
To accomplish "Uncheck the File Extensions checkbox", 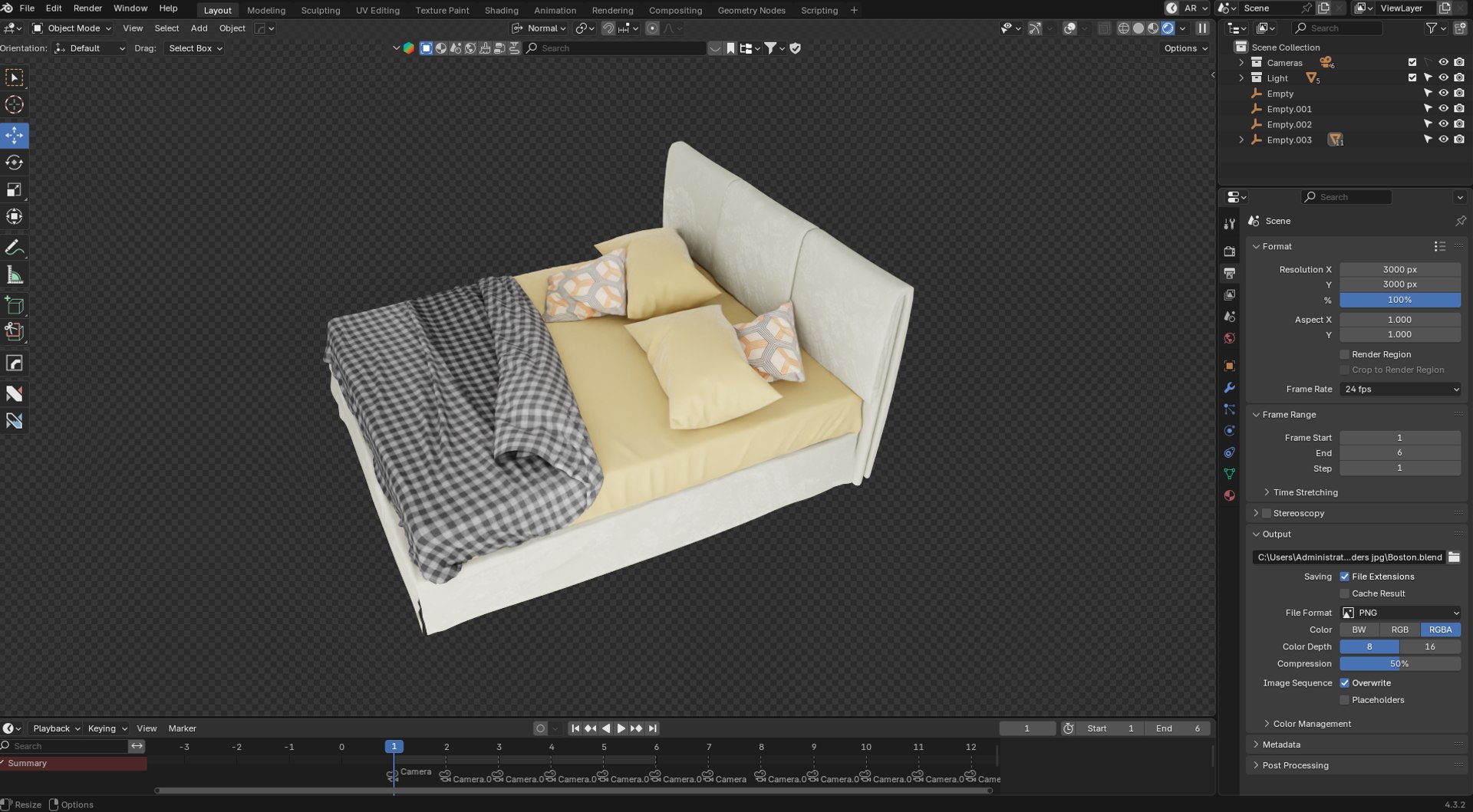I will point(1344,577).
